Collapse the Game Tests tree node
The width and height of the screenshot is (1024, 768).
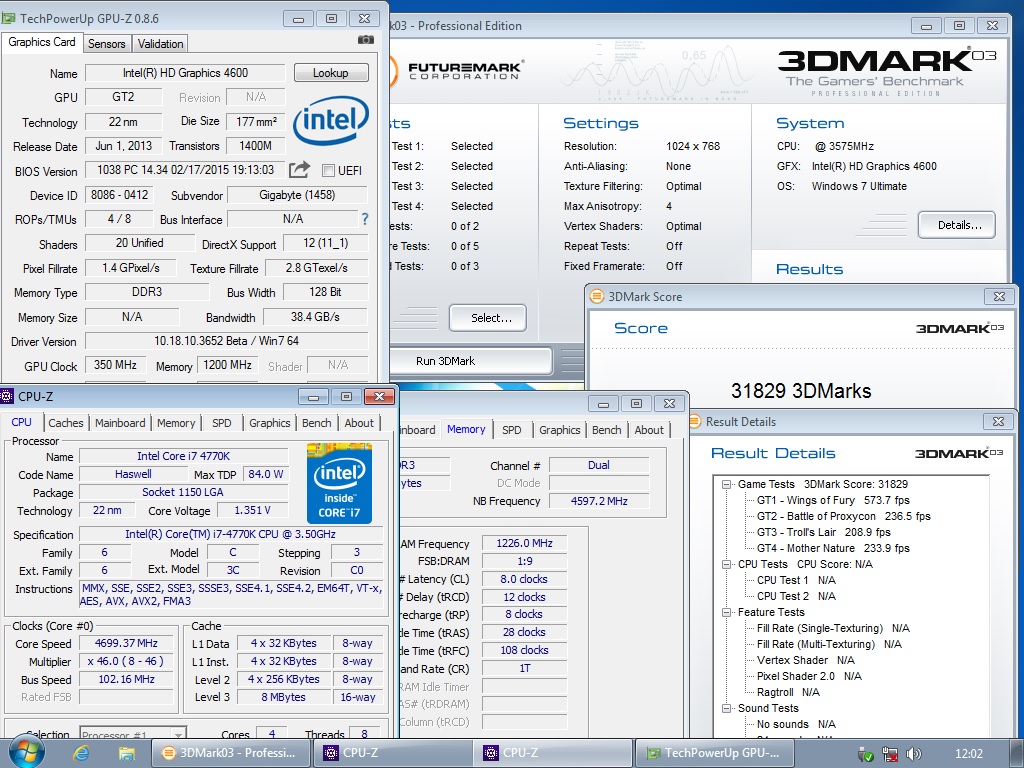coord(727,484)
